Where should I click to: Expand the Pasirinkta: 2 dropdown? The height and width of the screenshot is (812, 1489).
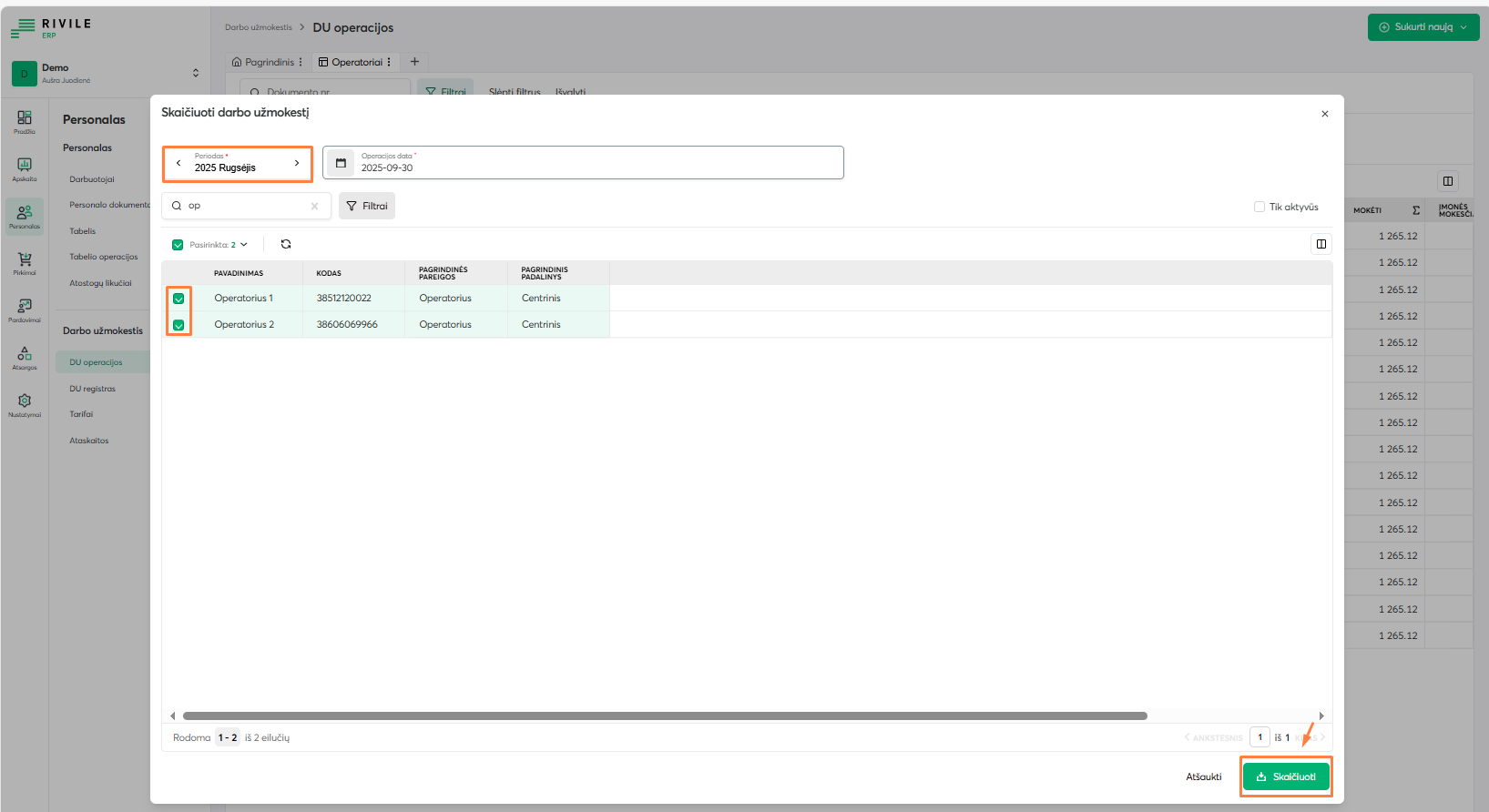pyautogui.click(x=219, y=245)
